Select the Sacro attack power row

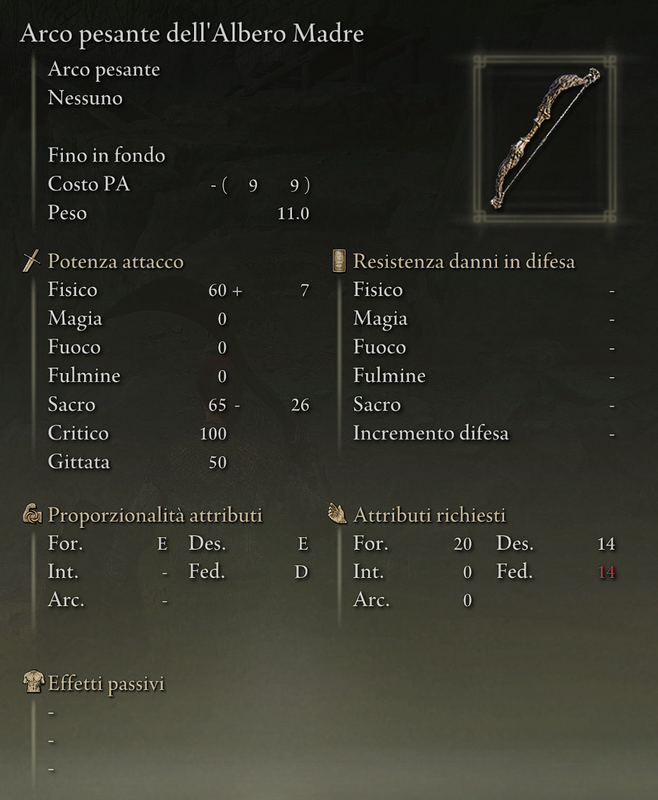point(179,405)
